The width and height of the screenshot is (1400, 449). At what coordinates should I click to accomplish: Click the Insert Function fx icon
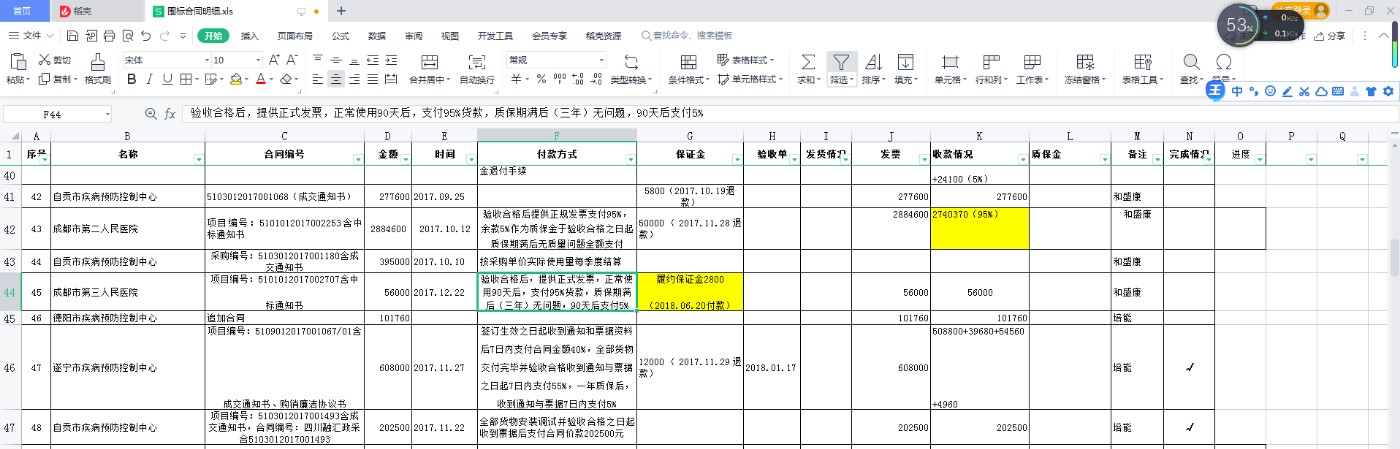170,114
